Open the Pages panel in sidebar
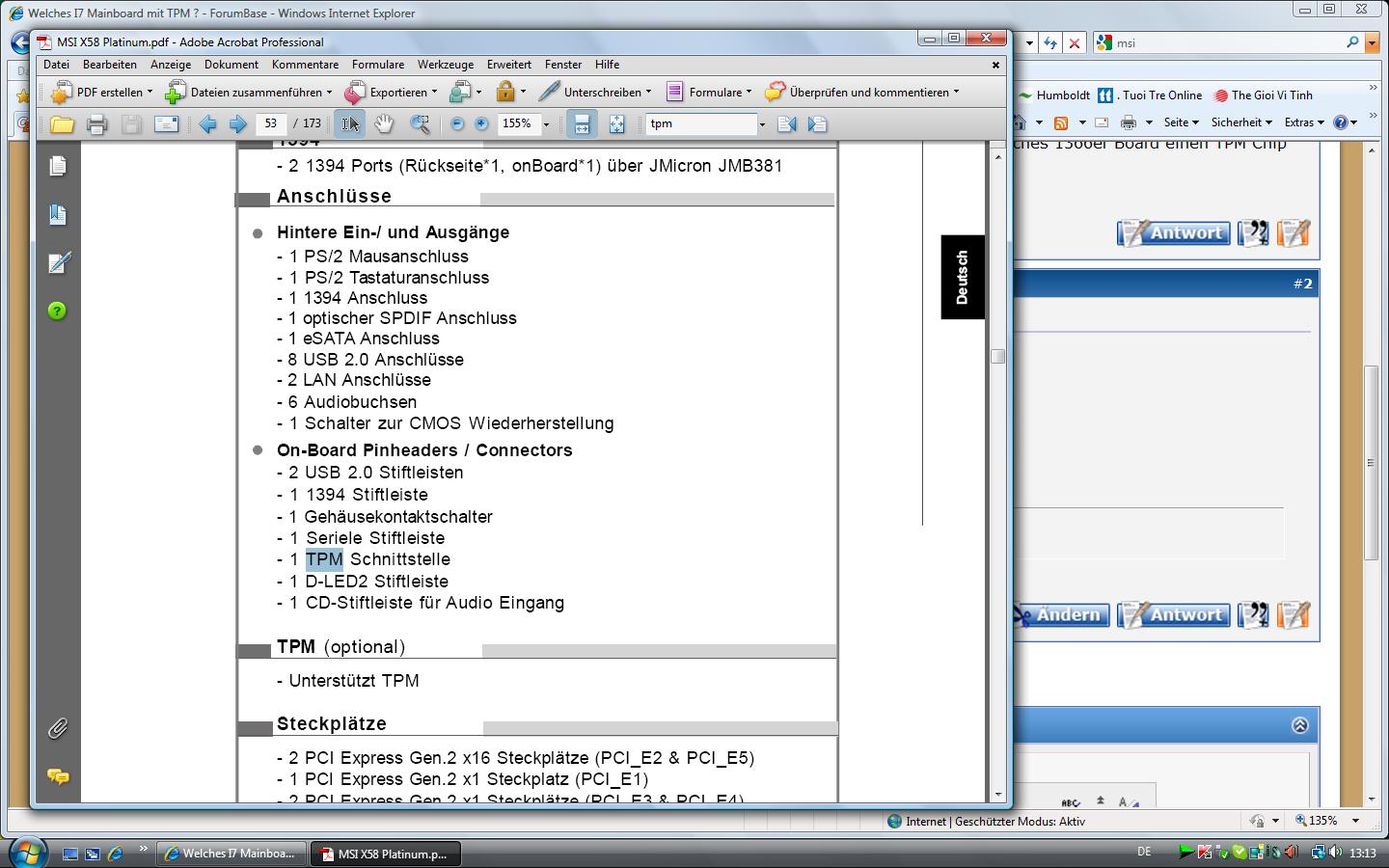This screenshot has height=868, width=1389. click(x=58, y=166)
